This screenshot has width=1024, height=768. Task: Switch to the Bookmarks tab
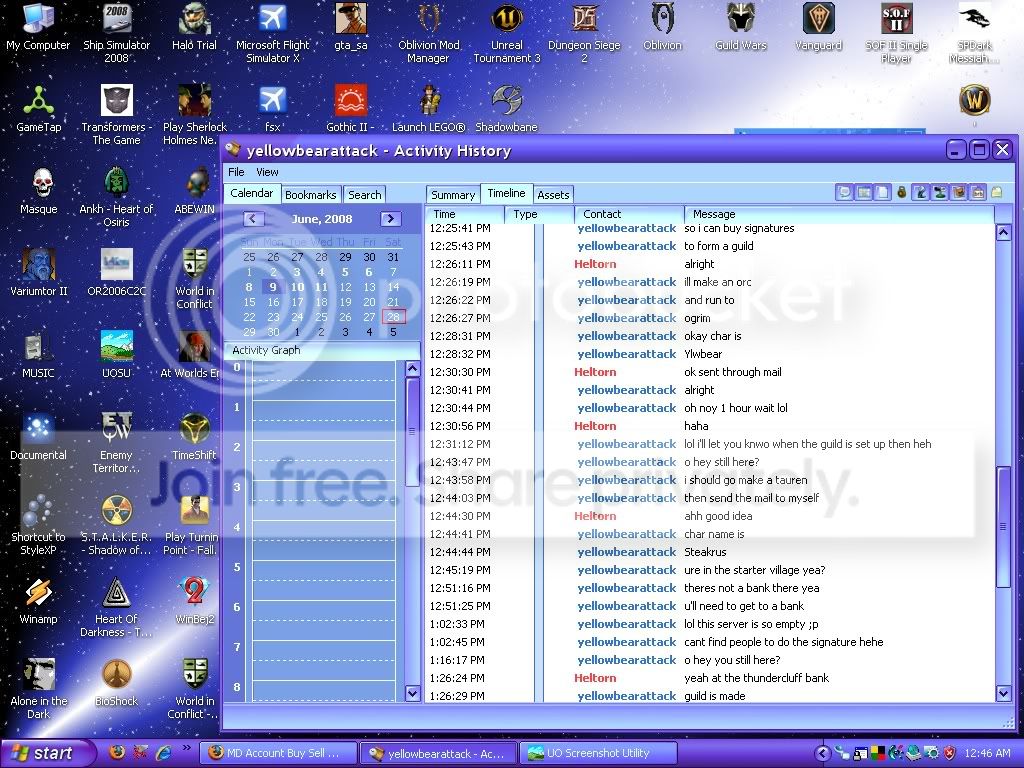(x=310, y=195)
